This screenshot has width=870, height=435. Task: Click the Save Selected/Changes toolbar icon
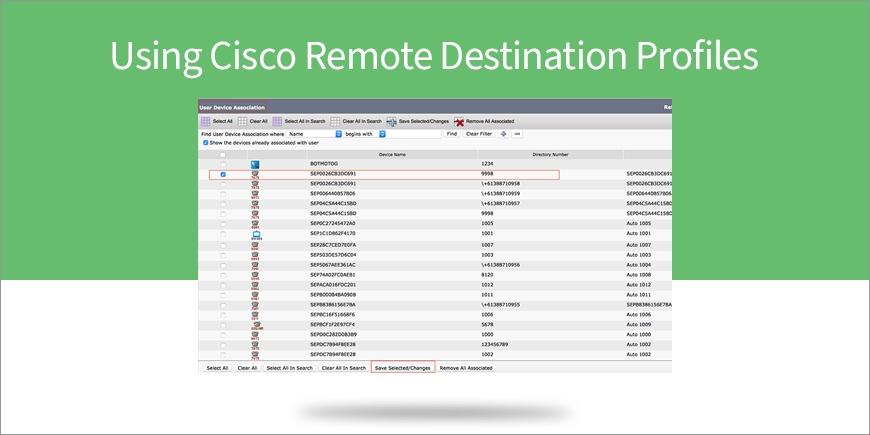pyautogui.click(x=392, y=121)
